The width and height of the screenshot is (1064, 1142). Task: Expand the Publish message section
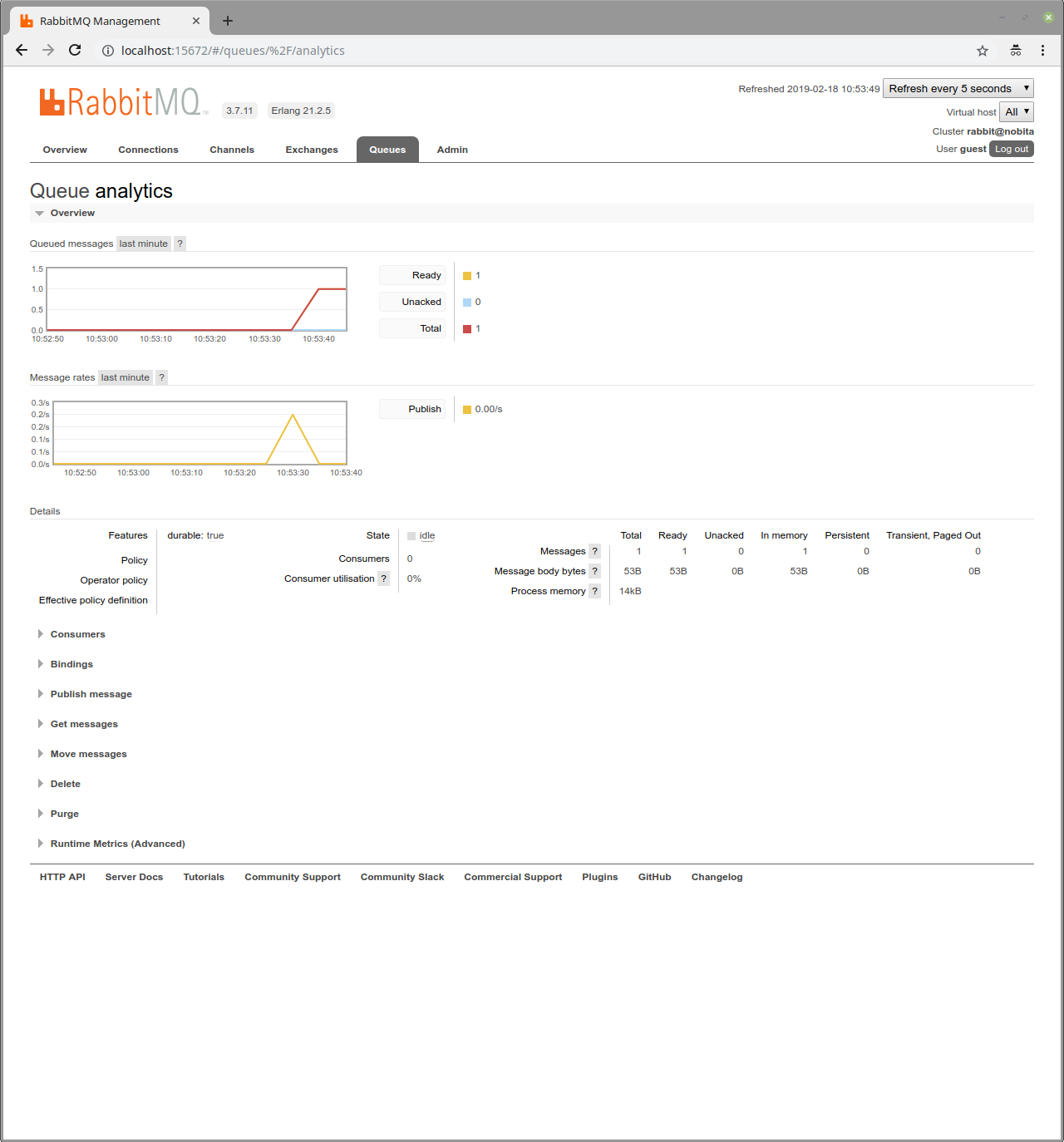pyautogui.click(x=85, y=694)
